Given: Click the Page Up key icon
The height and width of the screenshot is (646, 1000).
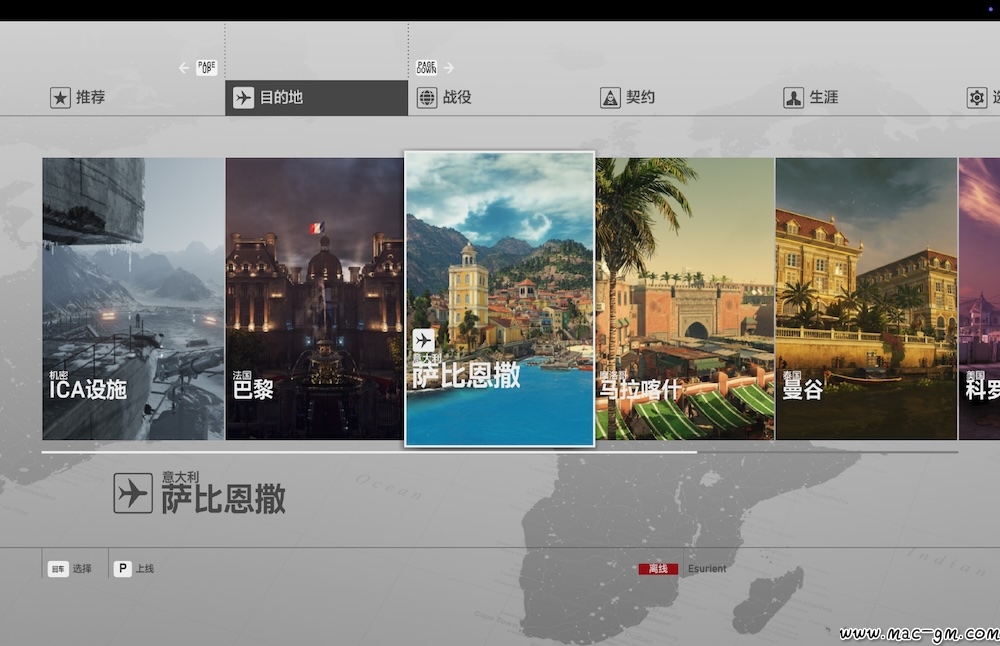Looking at the screenshot, I should coord(207,68).
